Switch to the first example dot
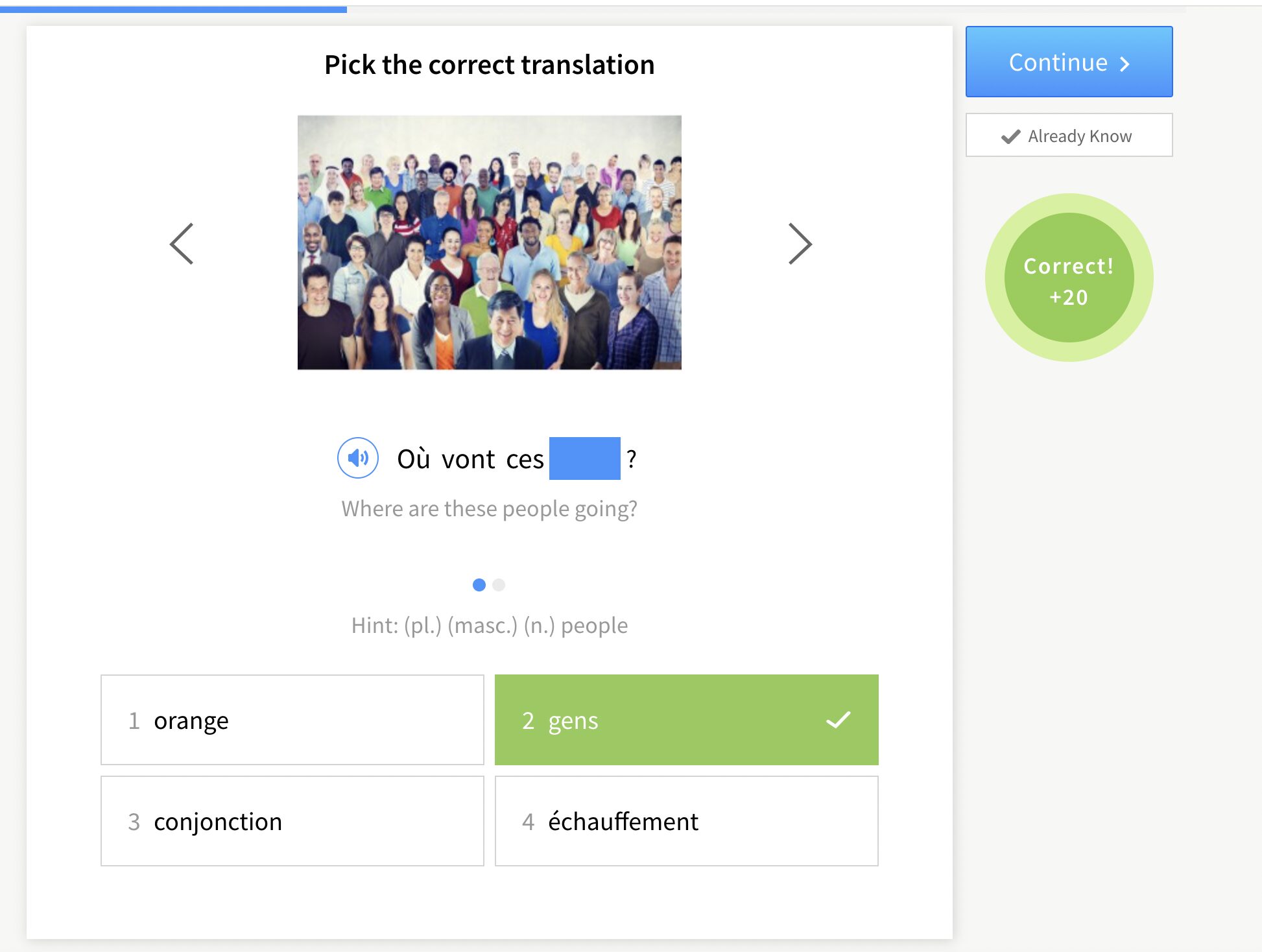The width and height of the screenshot is (1262, 952). click(x=479, y=585)
